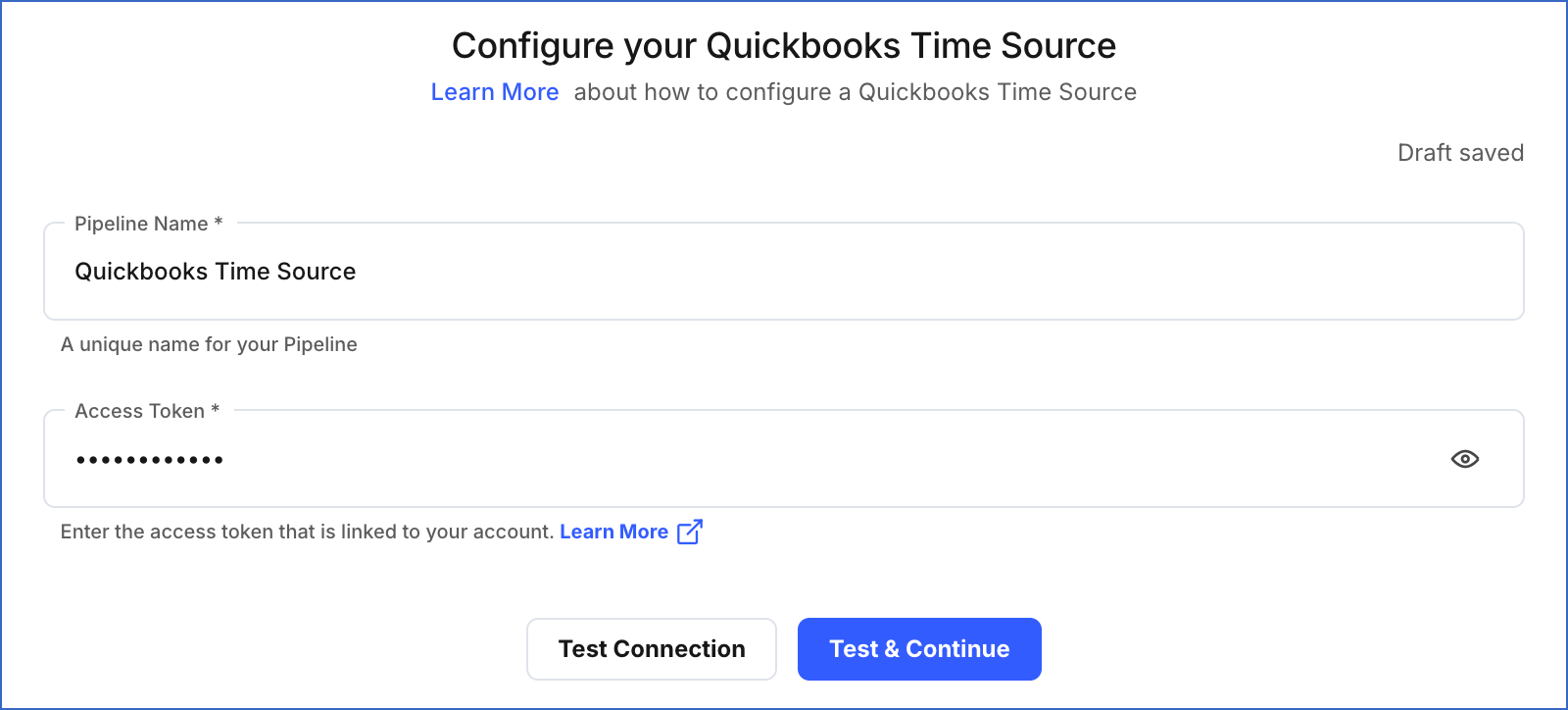
Task: Follow the Learn More link under the heading
Action: 495,92
